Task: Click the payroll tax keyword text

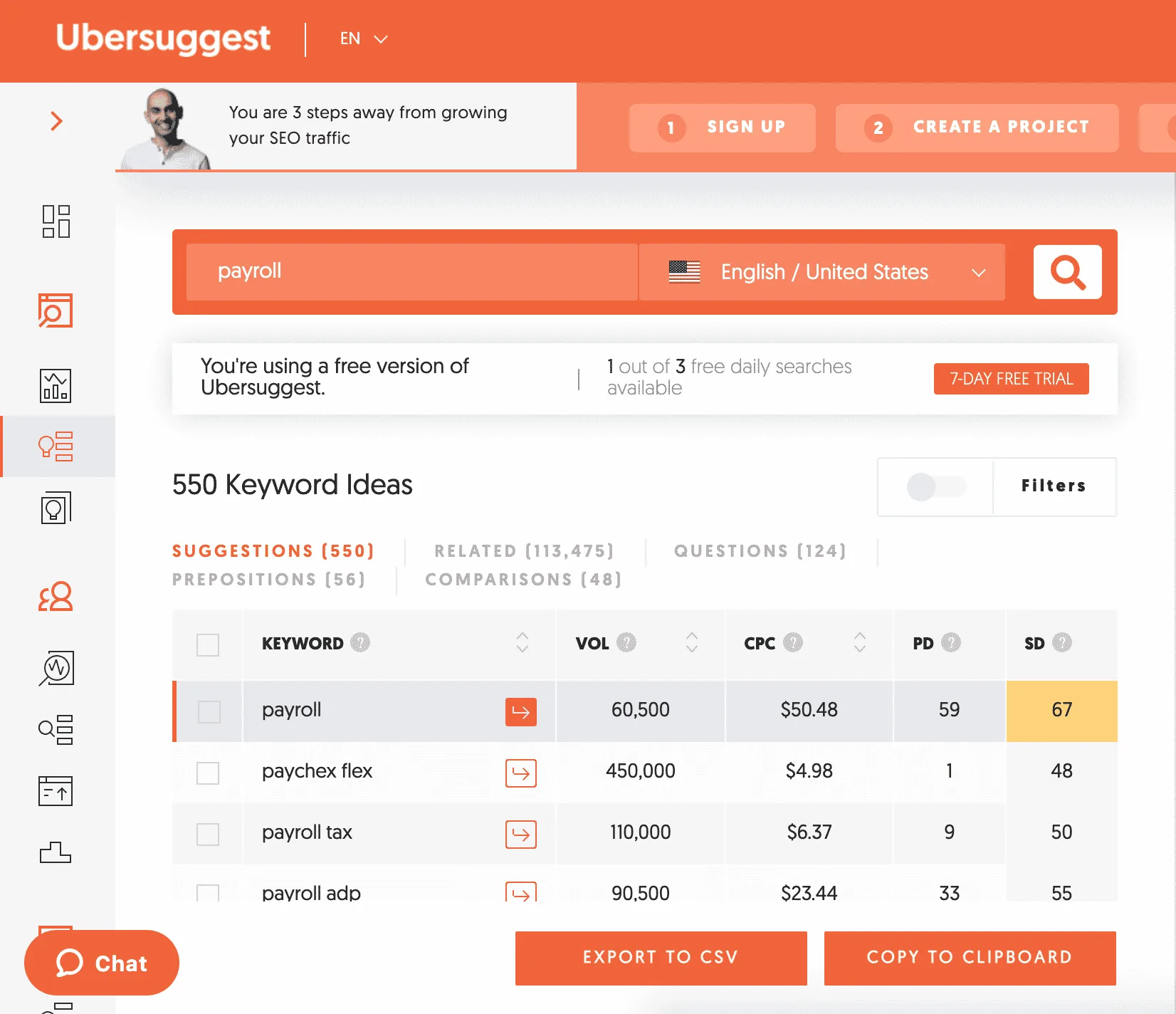Action: pos(307,832)
